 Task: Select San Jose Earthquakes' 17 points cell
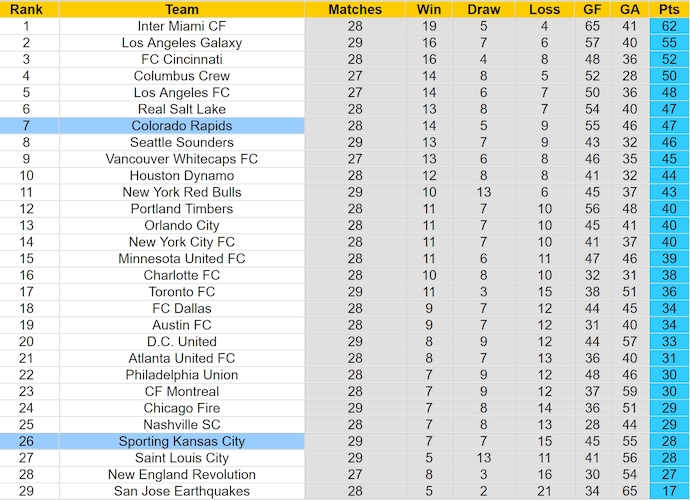(x=669, y=491)
